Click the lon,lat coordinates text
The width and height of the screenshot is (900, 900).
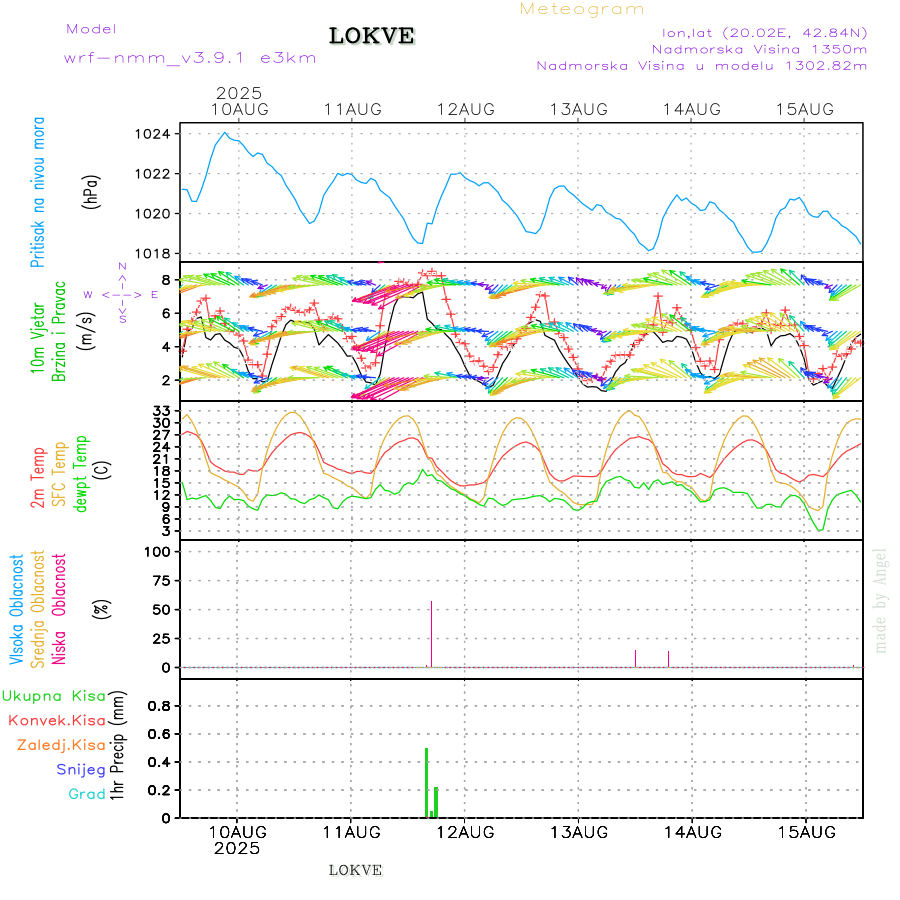click(758, 32)
